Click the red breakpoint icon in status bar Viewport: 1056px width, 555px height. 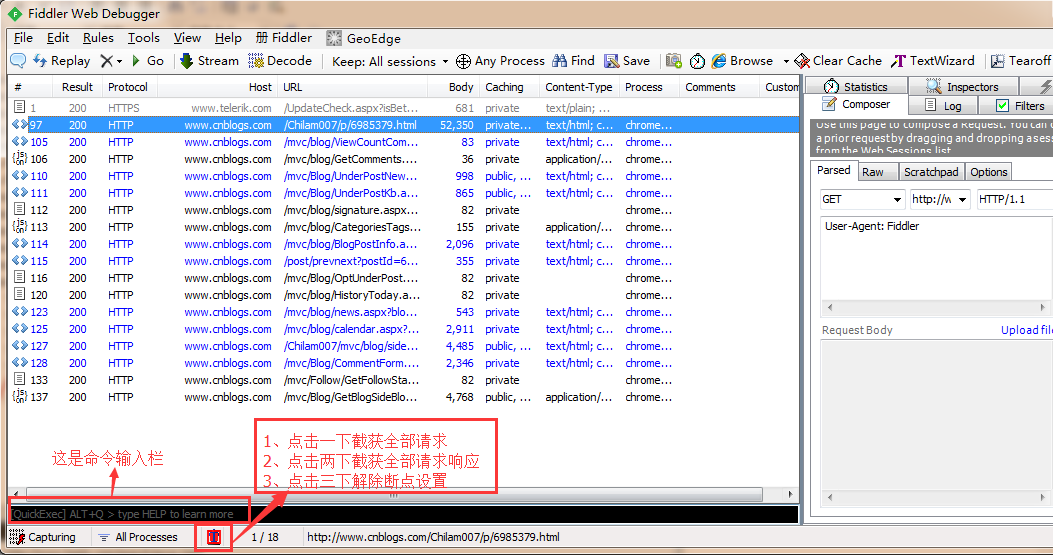point(213,537)
